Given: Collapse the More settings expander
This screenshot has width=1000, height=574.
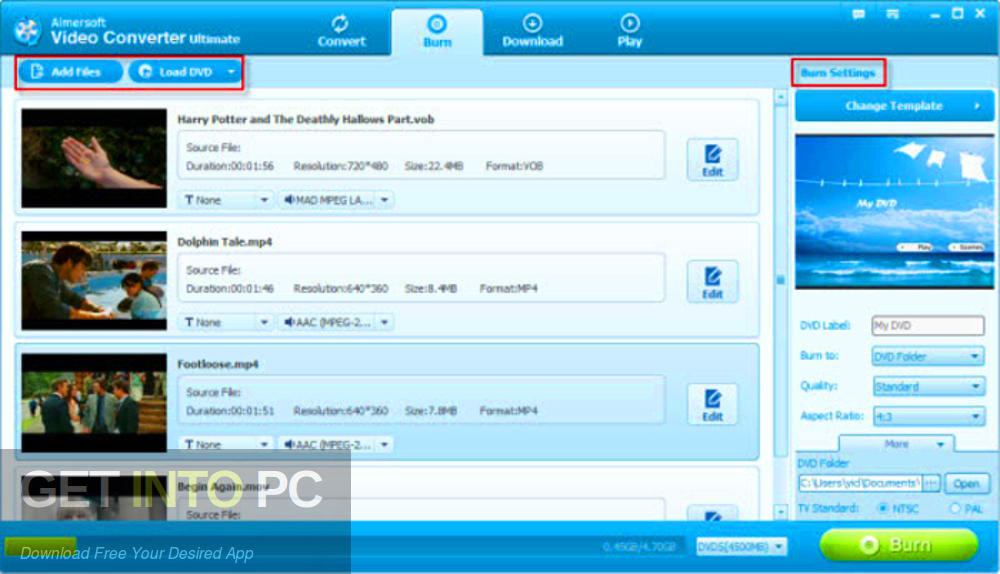Looking at the screenshot, I should pyautogui.click(x=897, y=444).
